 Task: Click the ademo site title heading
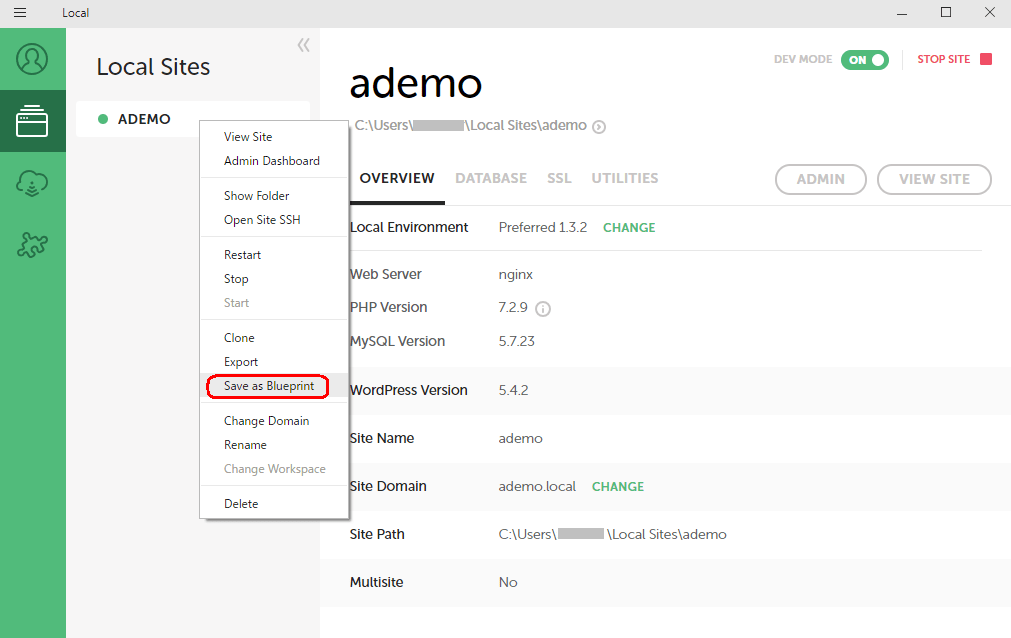(x=416, y=84)
